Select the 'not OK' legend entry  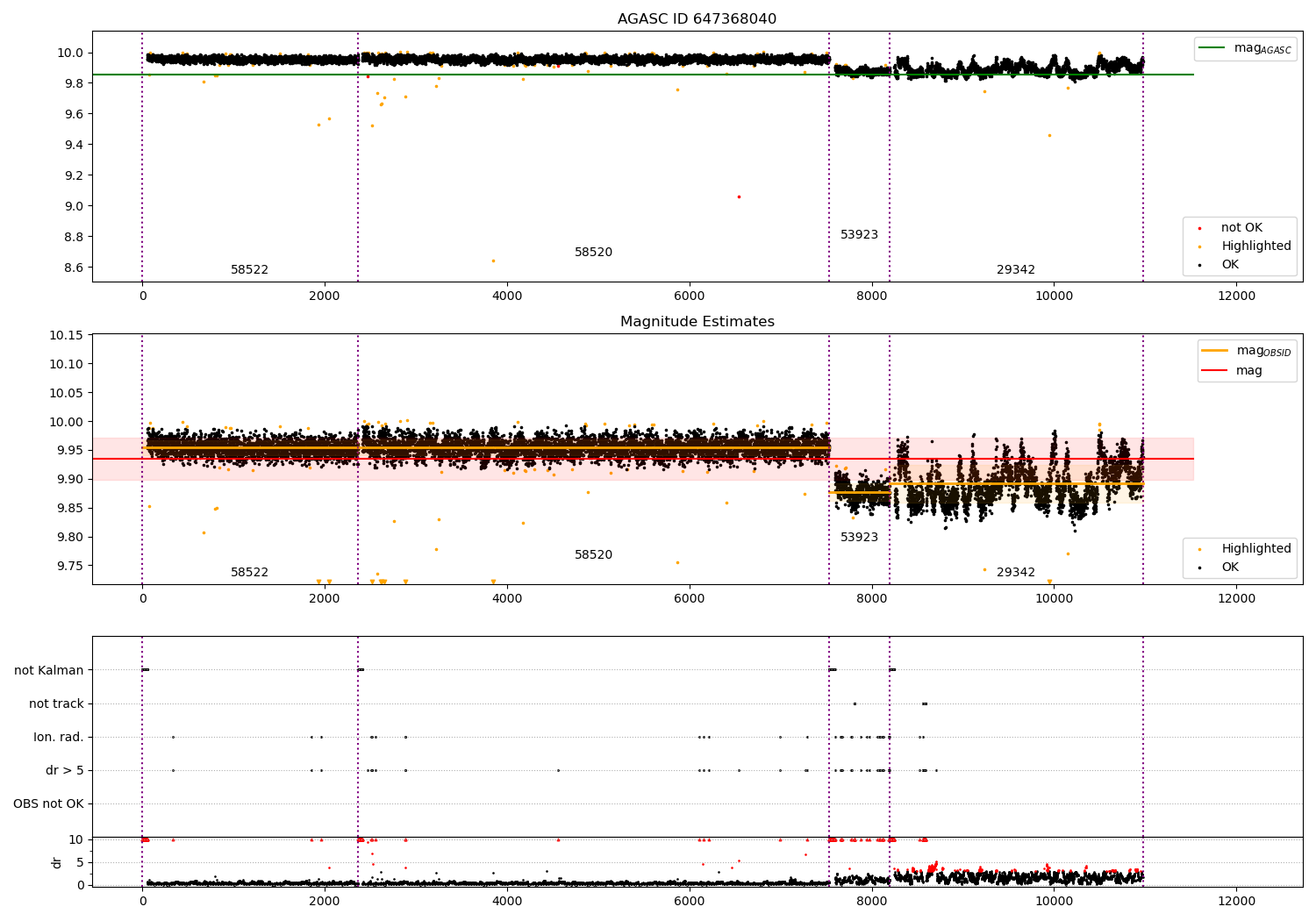(1241, 228)
